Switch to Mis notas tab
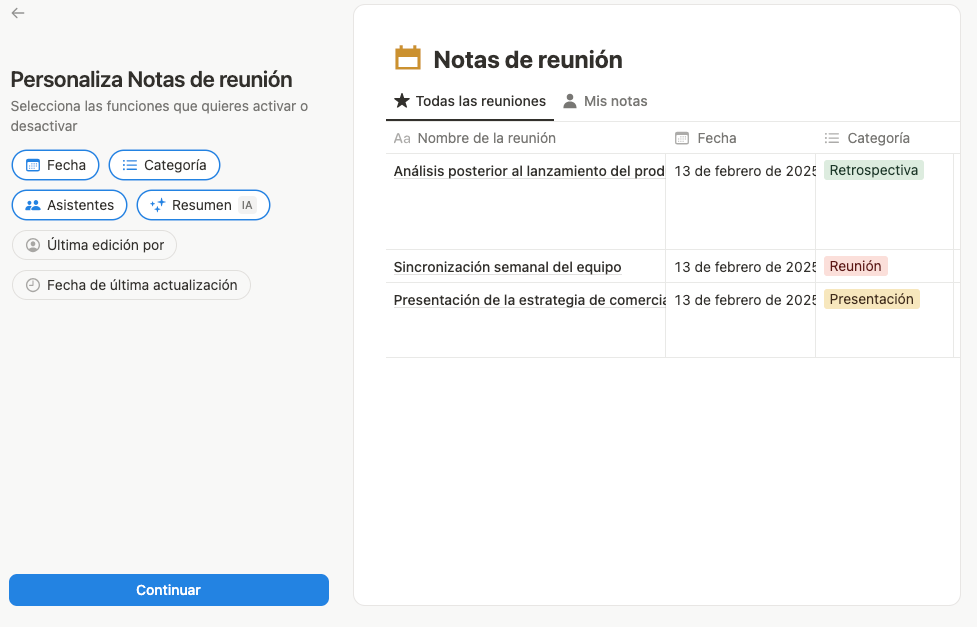The height and width of the screenshot is (627, 977). [605, 101]
